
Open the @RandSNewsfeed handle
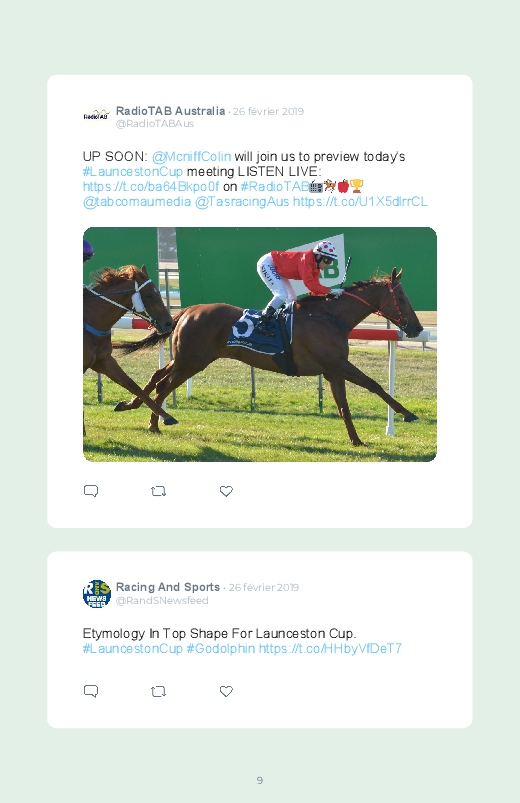point(162,600)
